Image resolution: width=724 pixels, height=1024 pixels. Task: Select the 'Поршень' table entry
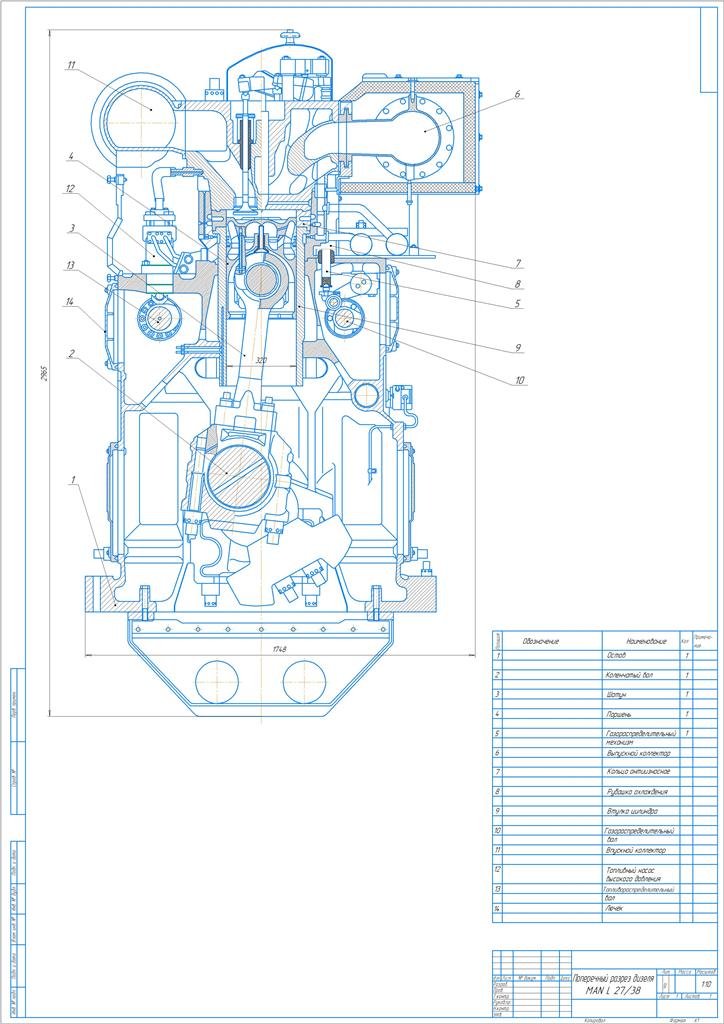[x=620, y=714]
